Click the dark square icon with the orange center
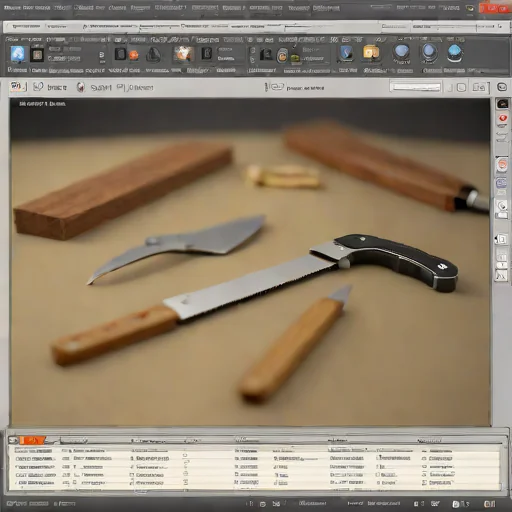The height and width of the screenshot is (512, 512). click(37, 54)
